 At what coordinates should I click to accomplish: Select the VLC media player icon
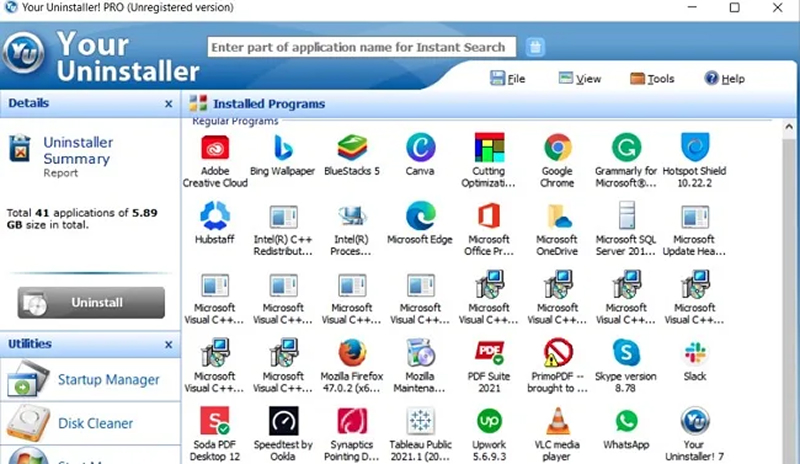[x=558, y=421]
